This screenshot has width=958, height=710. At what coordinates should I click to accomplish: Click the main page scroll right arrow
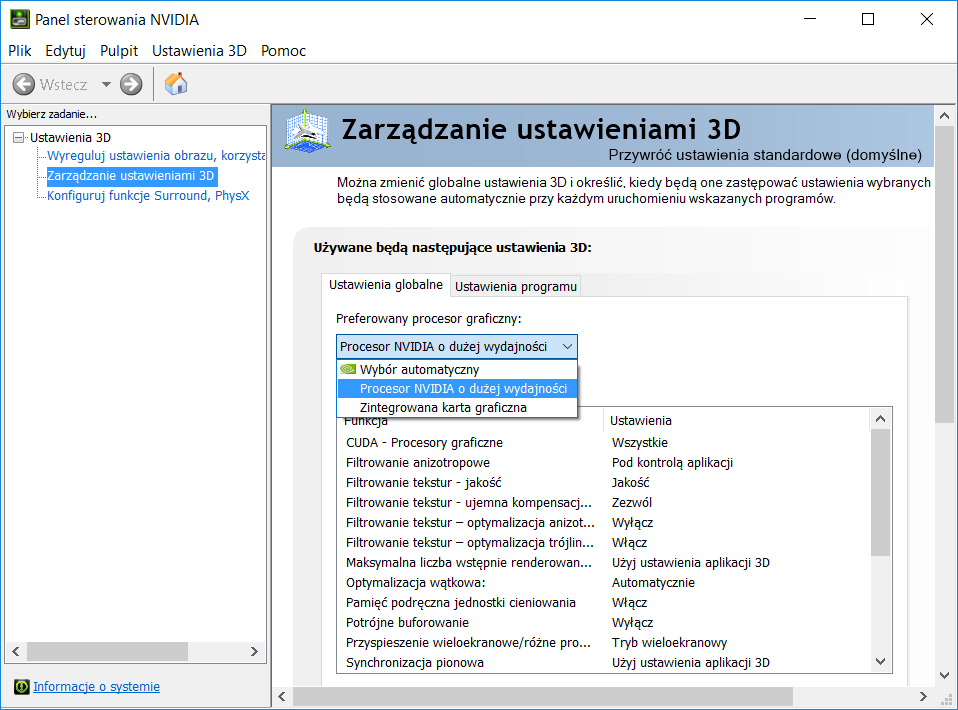923,696
